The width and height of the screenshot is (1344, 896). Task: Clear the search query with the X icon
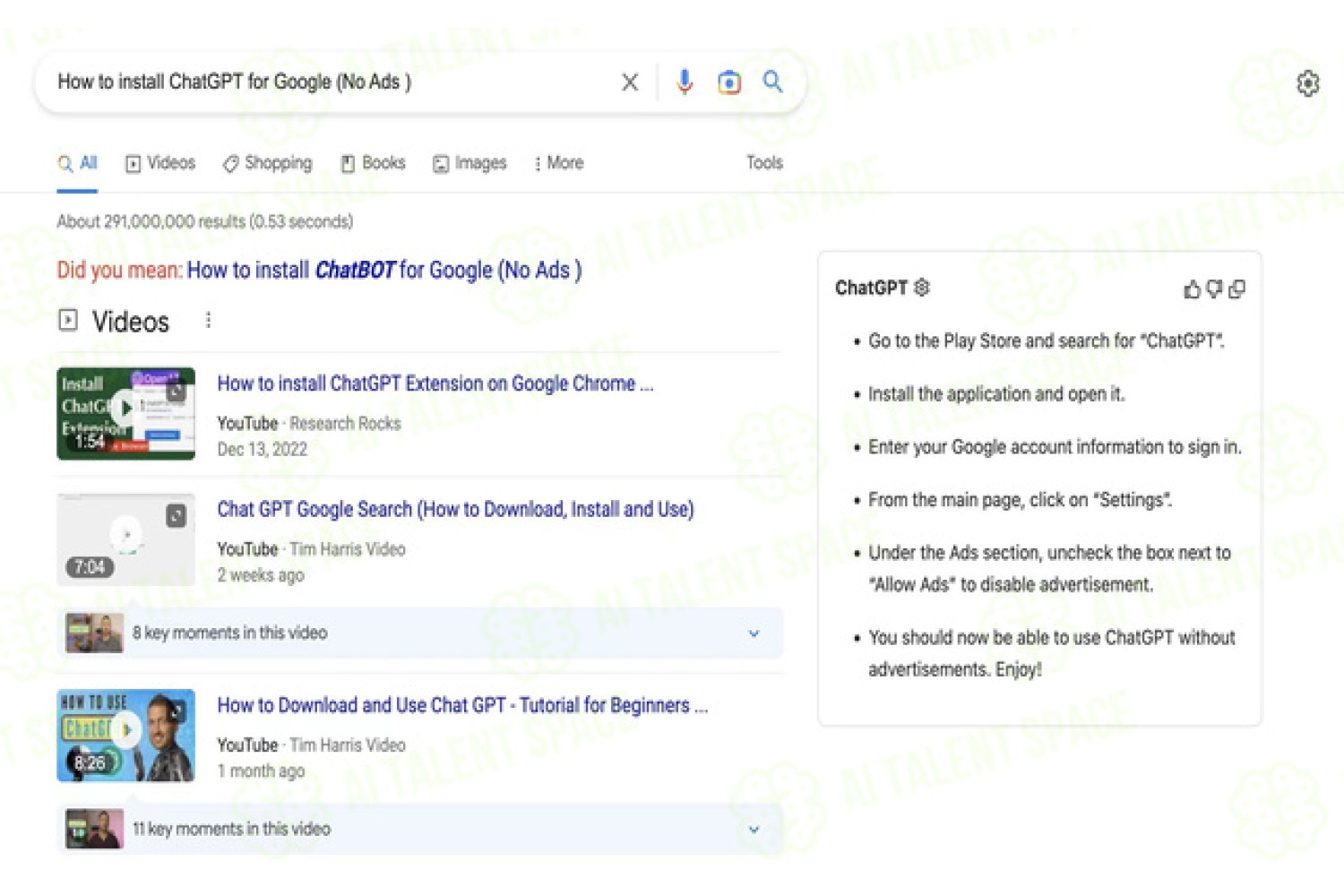(630, 82)
